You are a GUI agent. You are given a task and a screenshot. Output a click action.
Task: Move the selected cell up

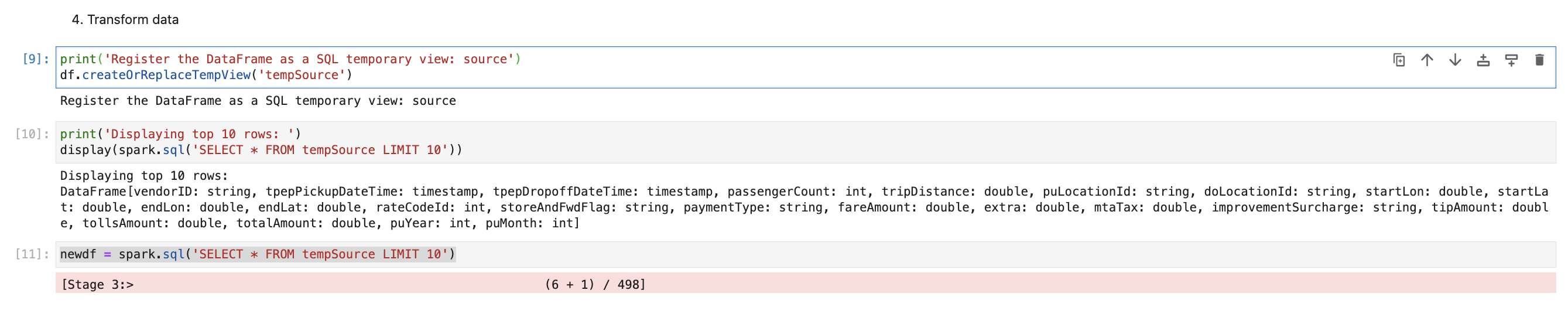(x=1427, y=60)
